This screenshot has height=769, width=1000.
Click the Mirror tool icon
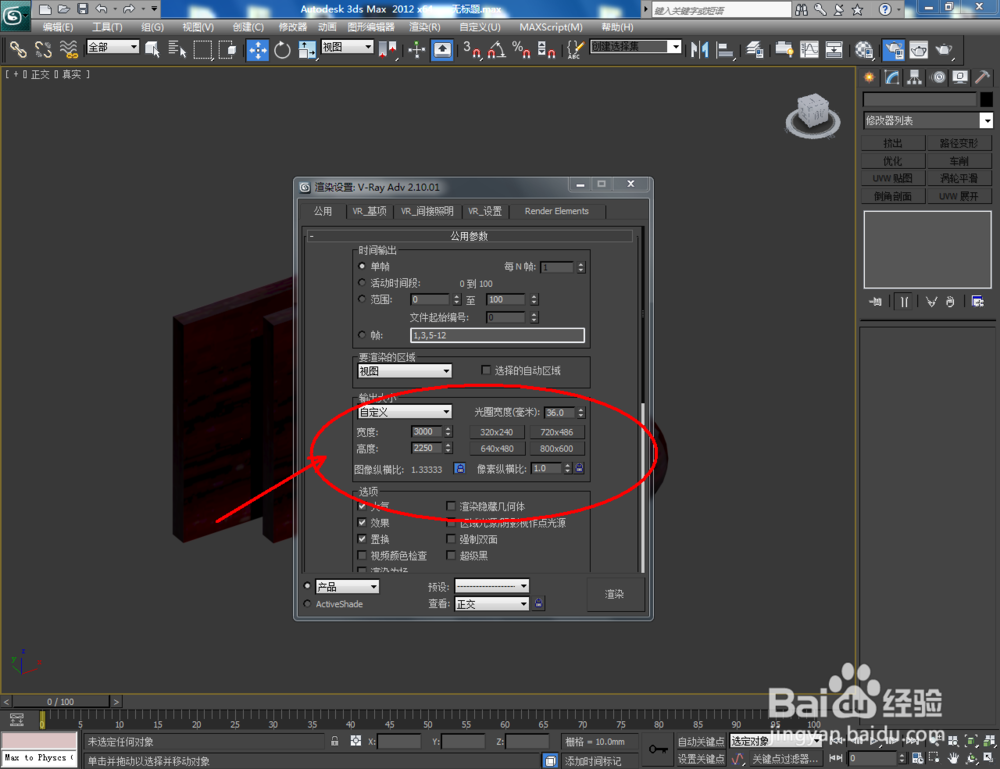click(700, 50)
